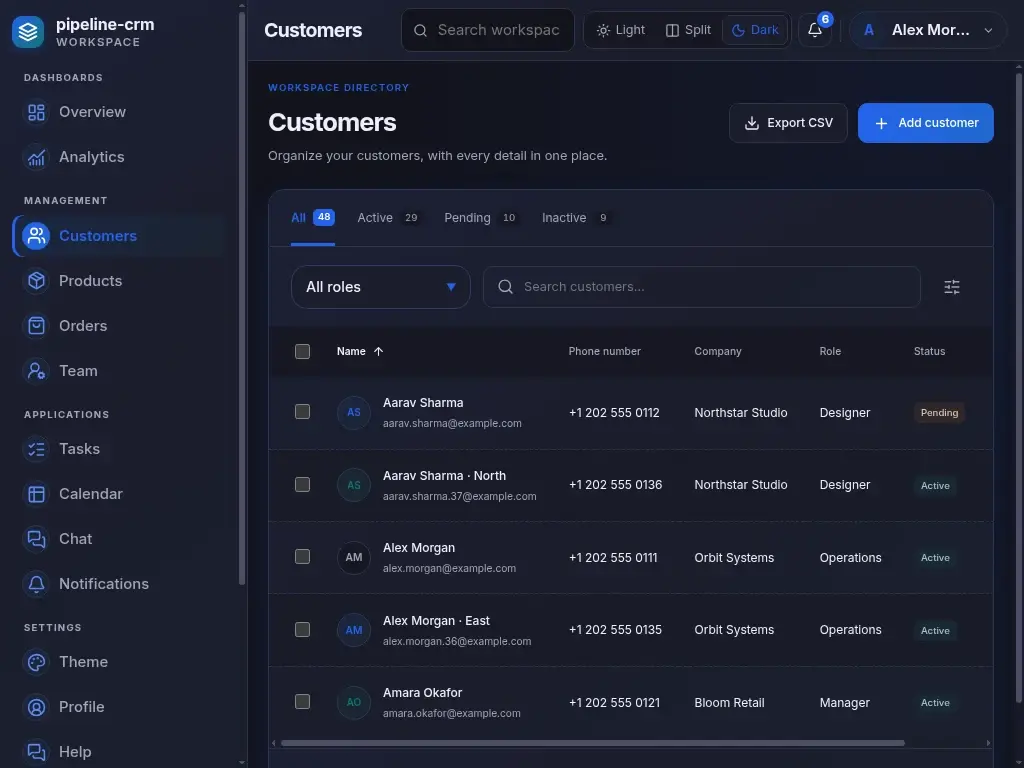Viewport: 1024px width, 768px height.
Task: Click the Manager role cell
Action: (x=844, y=703)
